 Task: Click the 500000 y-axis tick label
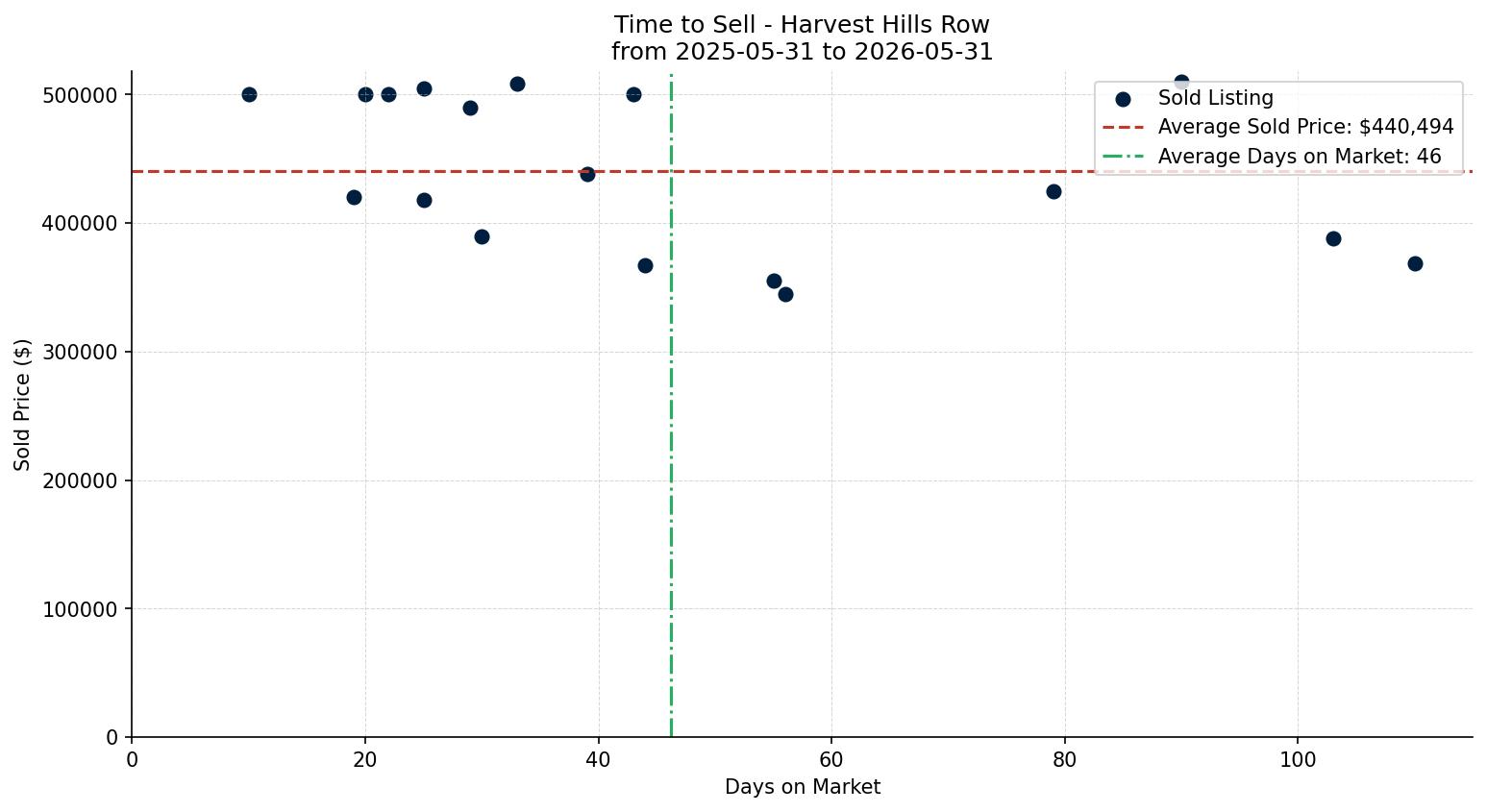click(x=81, y=95)
